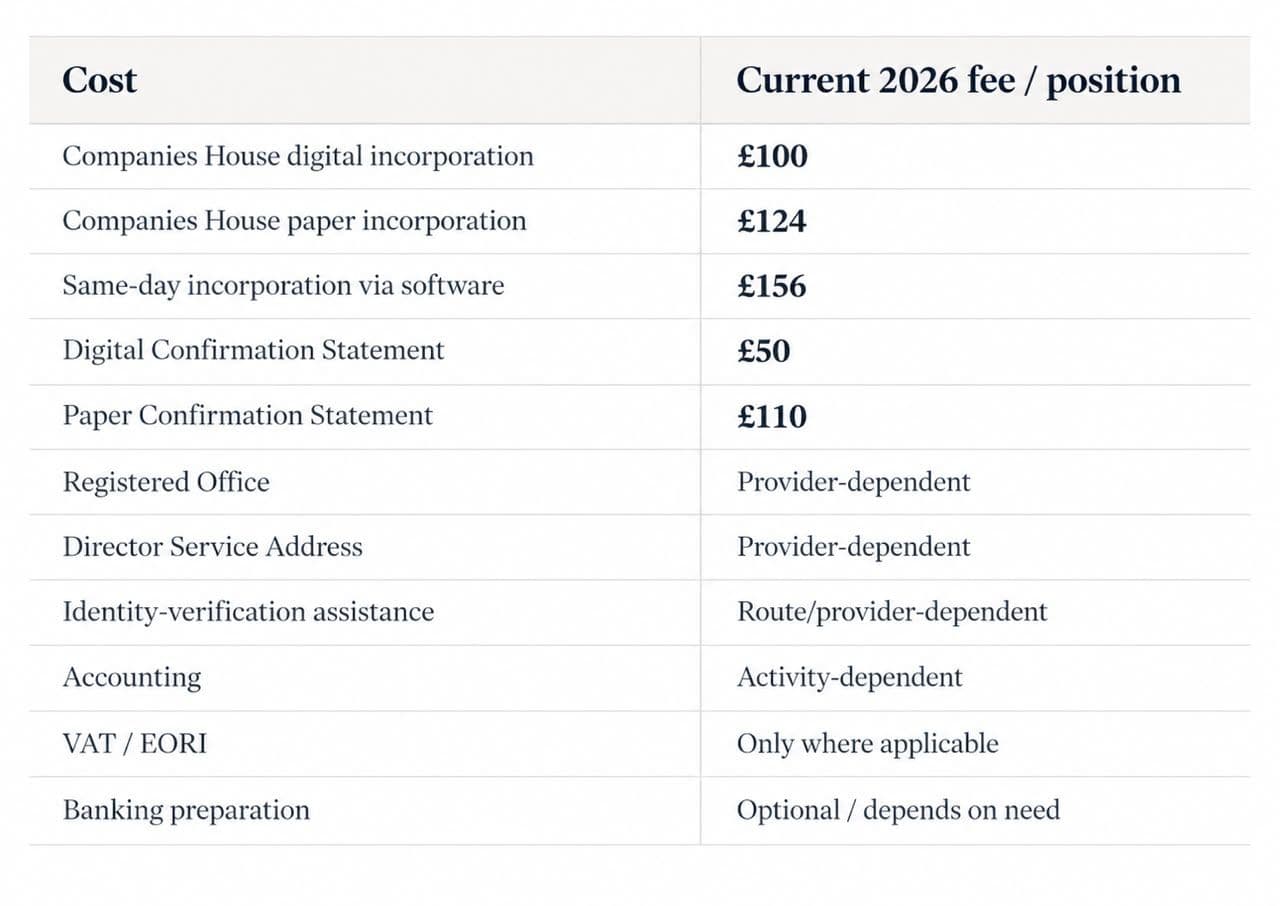Image resolution: width=1280 pixels, height=906 pixels.
Task: Click 'Optional / depends on need' value
Action: [898, 810]
